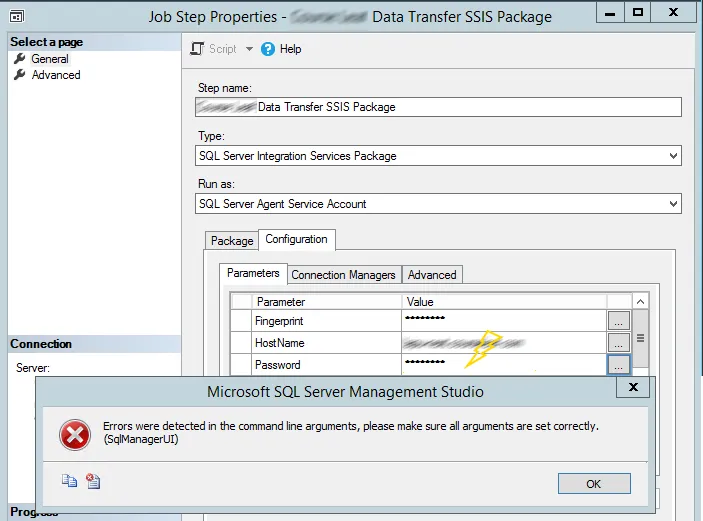Screen dimensions: 703x521
Task: Minimize the Job Step Properties window
Action: click(610, 12)
